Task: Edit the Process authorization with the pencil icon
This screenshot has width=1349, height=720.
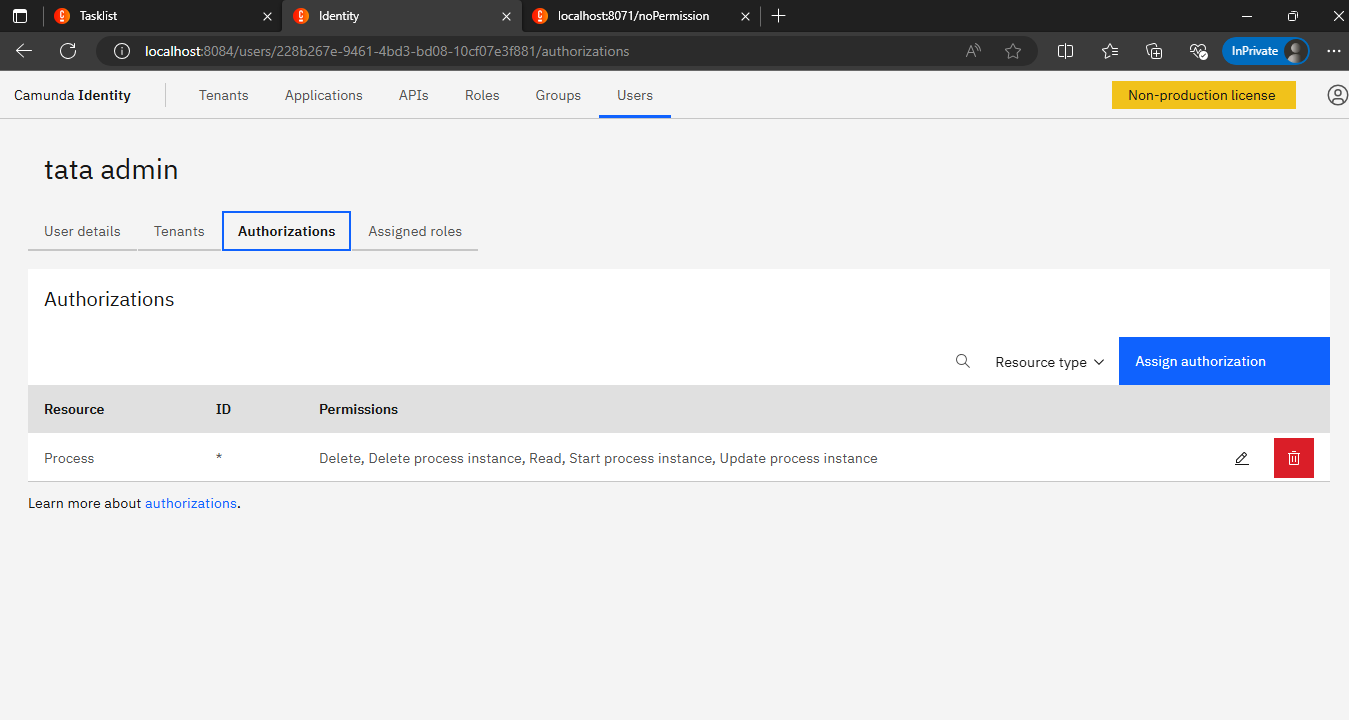Action: point(1241,457)
